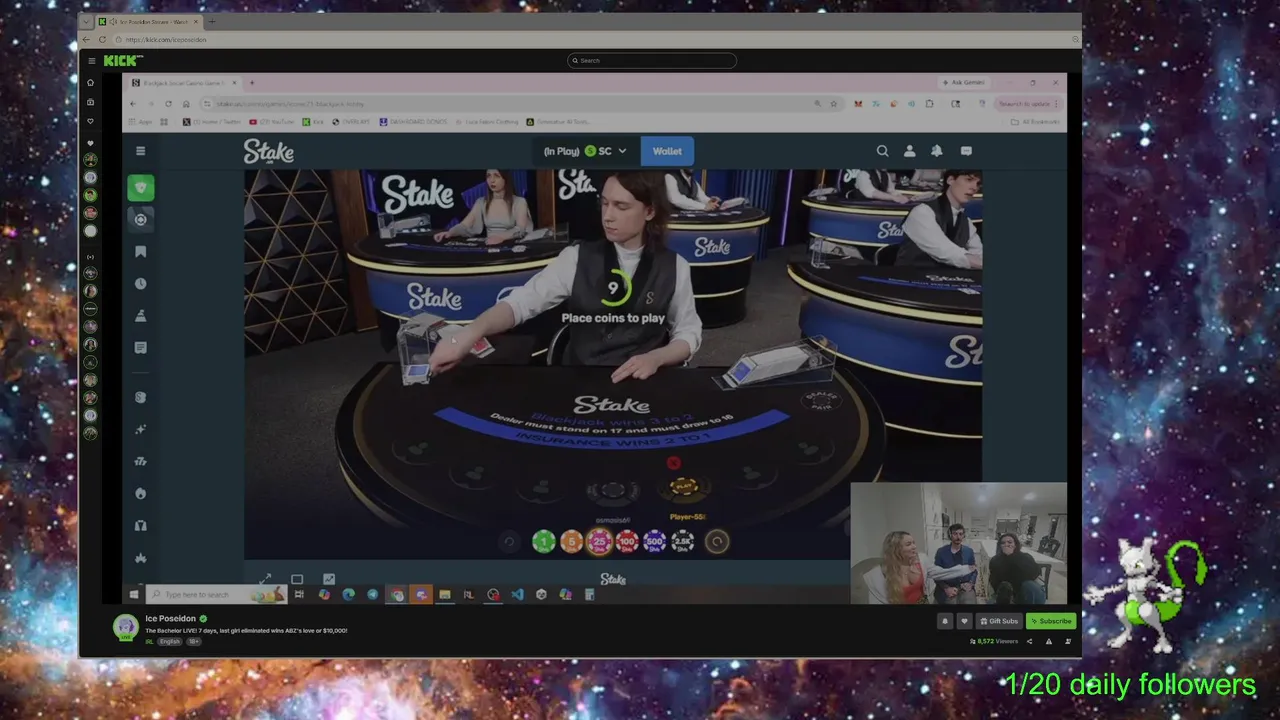
Task: Open the Extensions puzzle icon
Action: pyautogui.click(x=929, y=103)
